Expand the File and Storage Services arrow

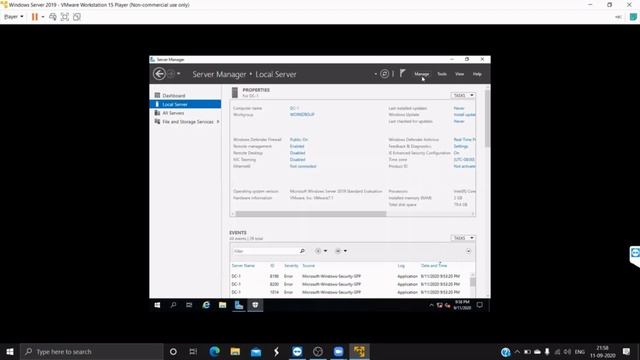click(x=218, y=122)
